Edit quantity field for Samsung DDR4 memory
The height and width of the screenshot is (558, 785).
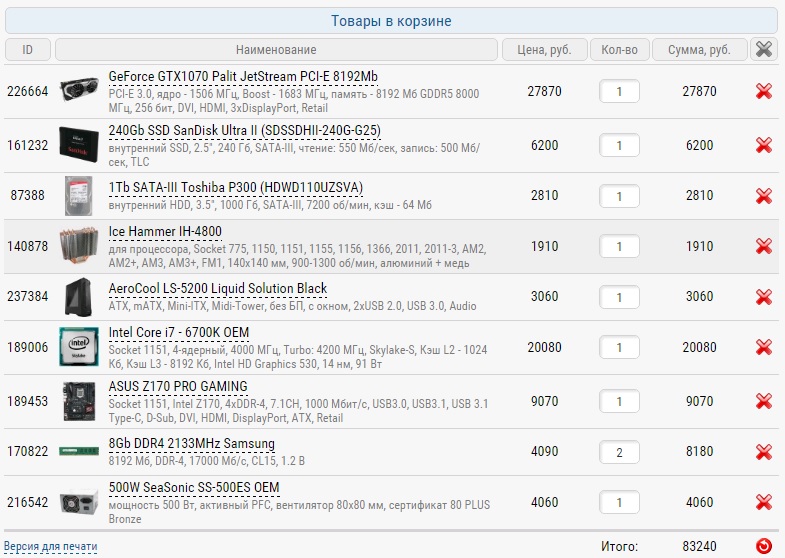[x=619, y=452]
